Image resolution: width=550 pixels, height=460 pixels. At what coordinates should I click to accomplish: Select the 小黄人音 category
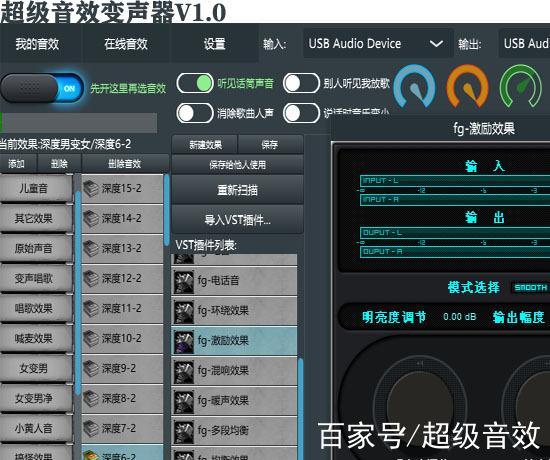pyautogui.click(x=36, y=428)
